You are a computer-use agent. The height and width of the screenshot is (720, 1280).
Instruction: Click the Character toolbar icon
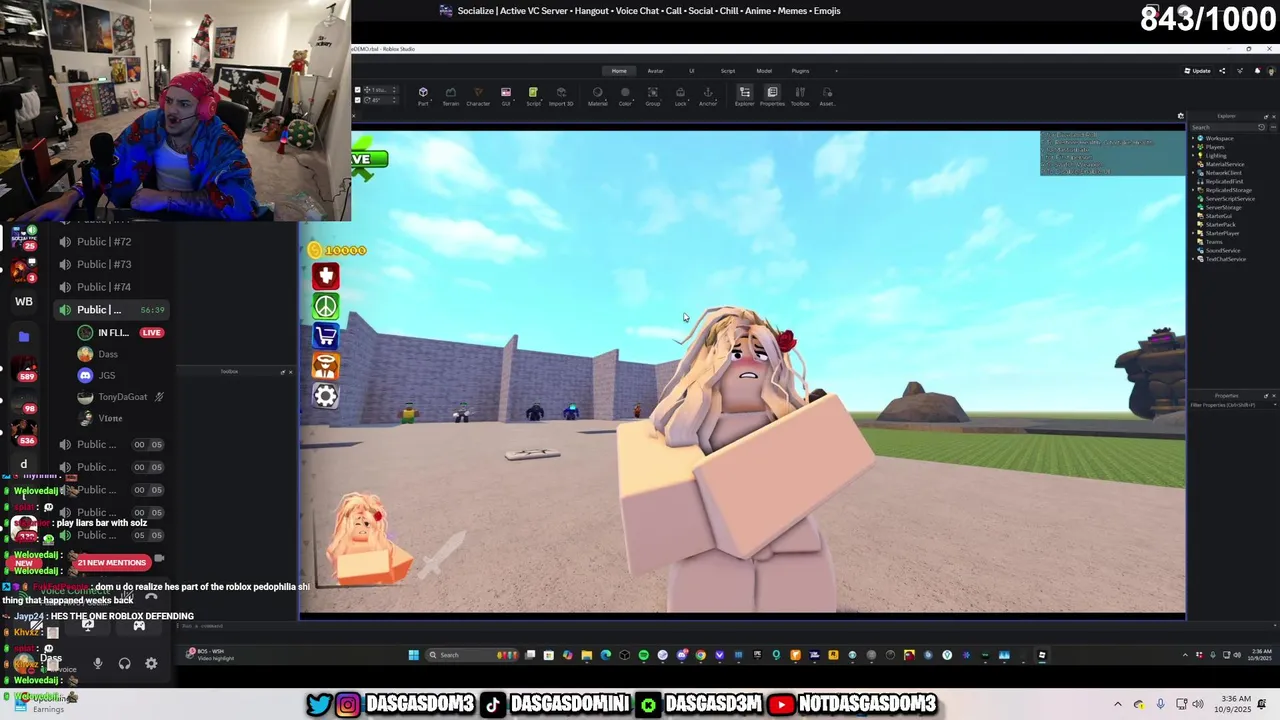tap(478, 95)
